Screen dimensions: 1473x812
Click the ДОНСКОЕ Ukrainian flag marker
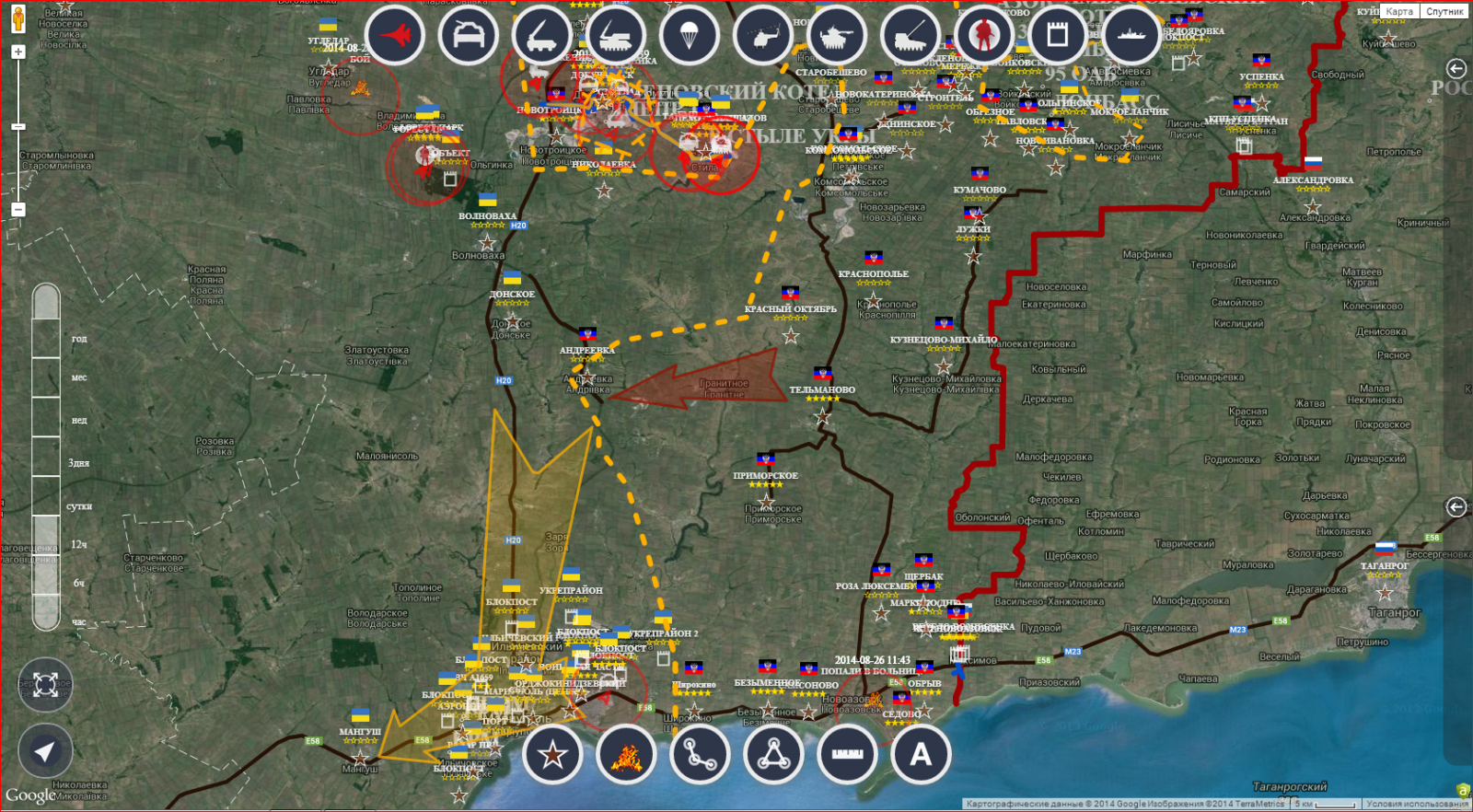[x=512, y=278]
